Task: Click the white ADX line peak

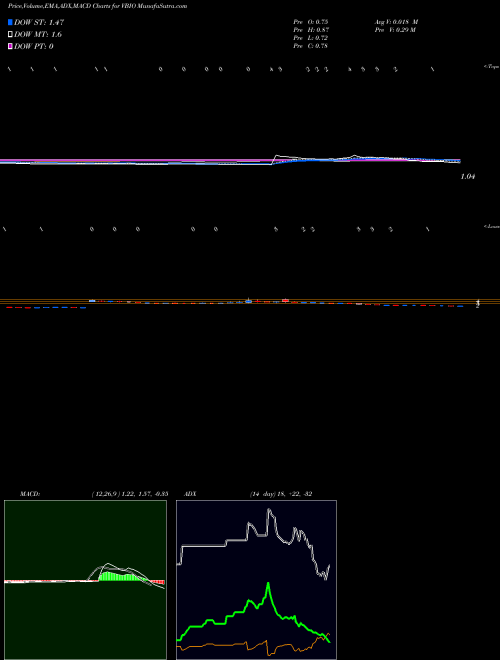Action: click(x=269, y=511)
